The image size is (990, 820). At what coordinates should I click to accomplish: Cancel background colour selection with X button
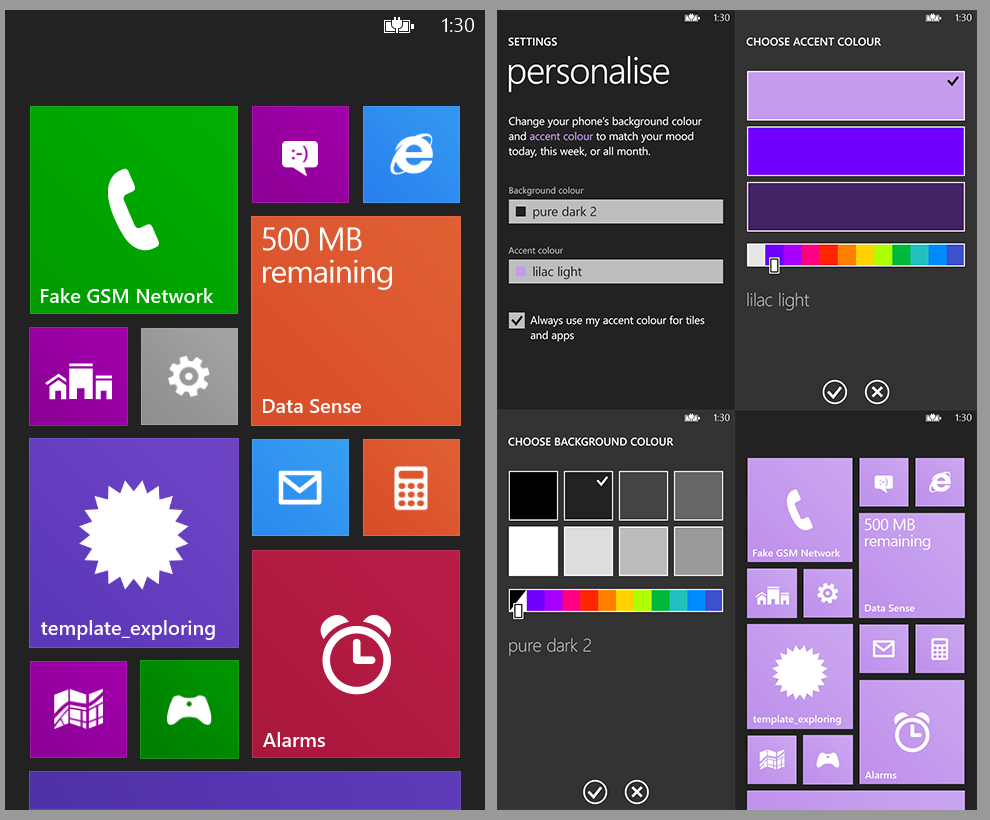[x=637, y=792]
